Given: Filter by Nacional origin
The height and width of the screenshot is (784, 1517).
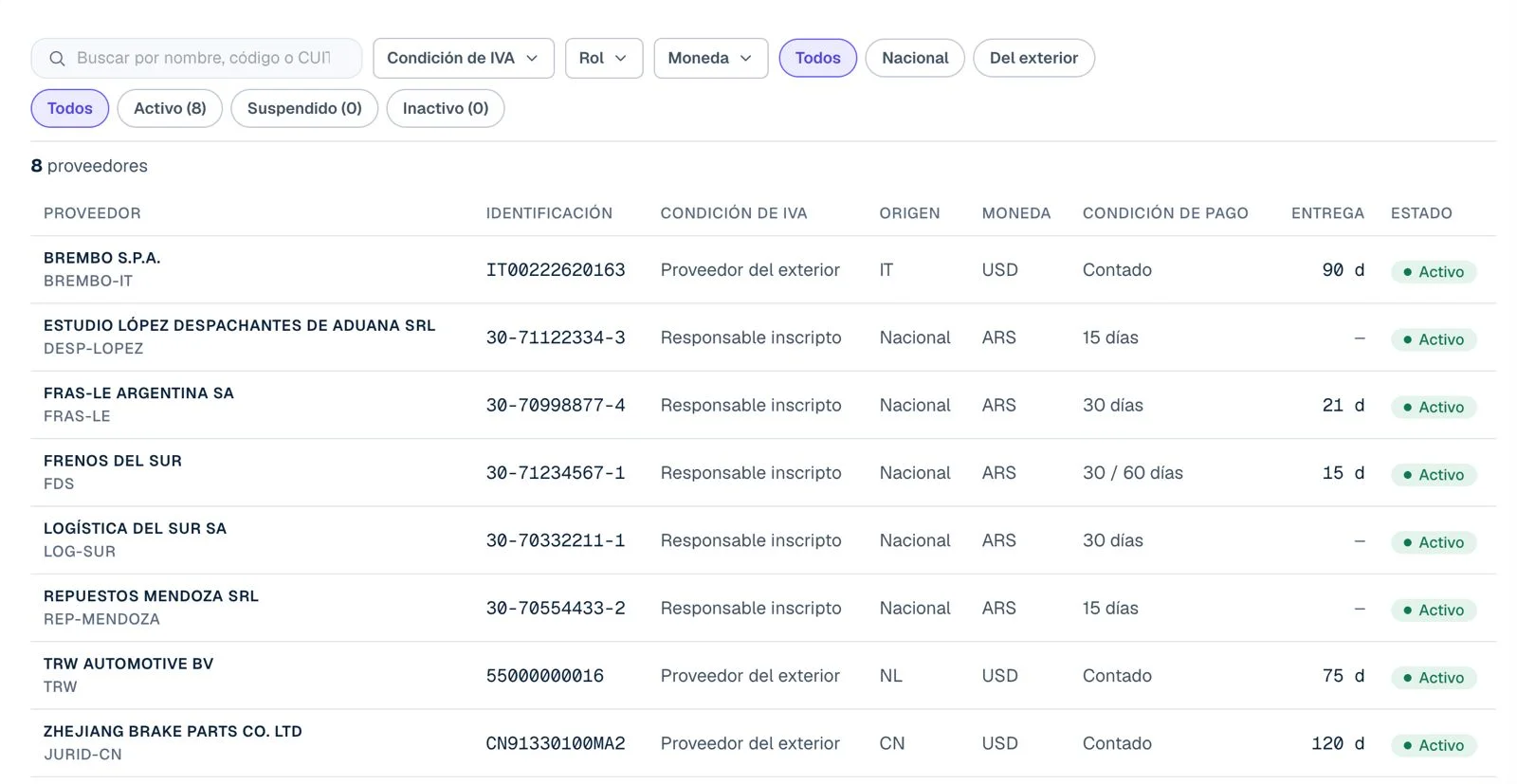Looking at the screenshot, I should coord(915,59).
